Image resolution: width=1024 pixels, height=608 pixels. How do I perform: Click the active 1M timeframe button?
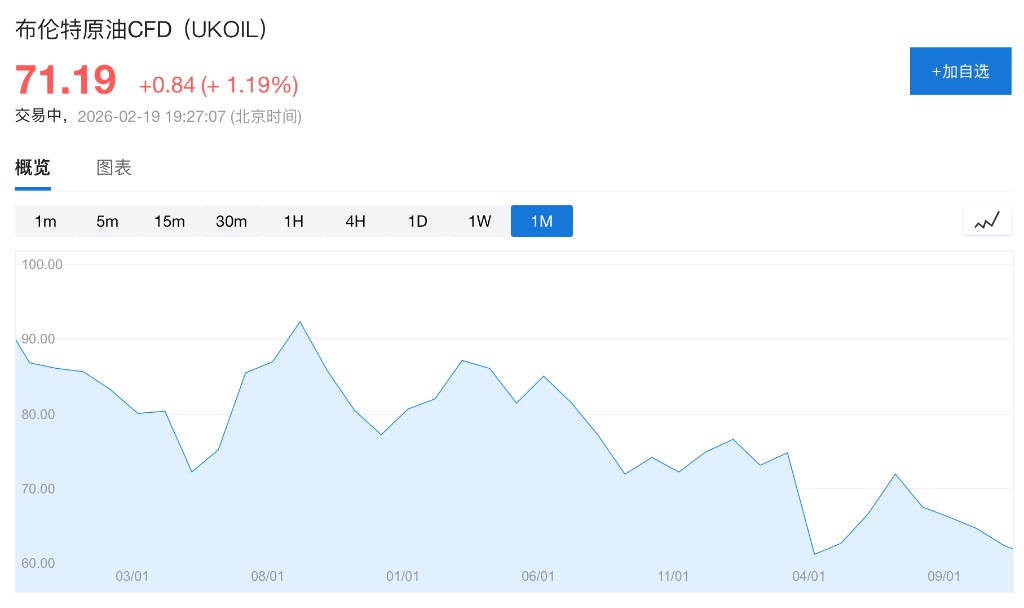pos(541,221)
